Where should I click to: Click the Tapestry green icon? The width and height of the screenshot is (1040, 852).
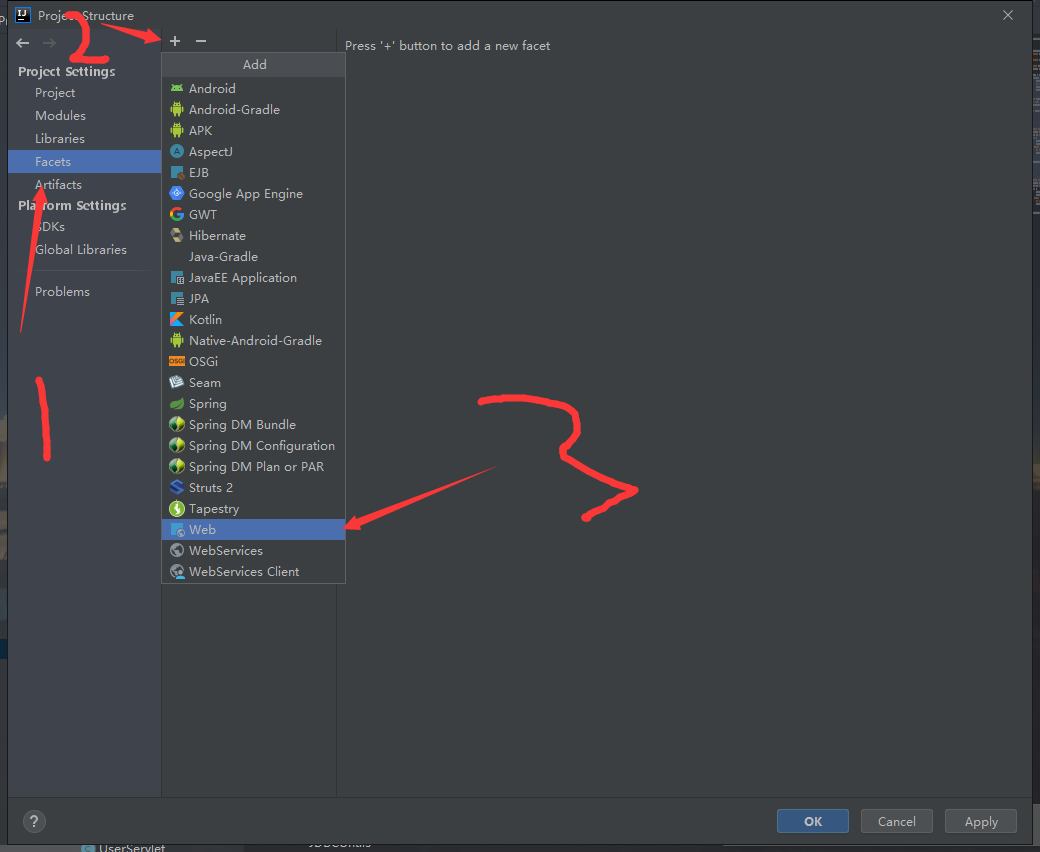pyautogui.click(x=176, y=509)
